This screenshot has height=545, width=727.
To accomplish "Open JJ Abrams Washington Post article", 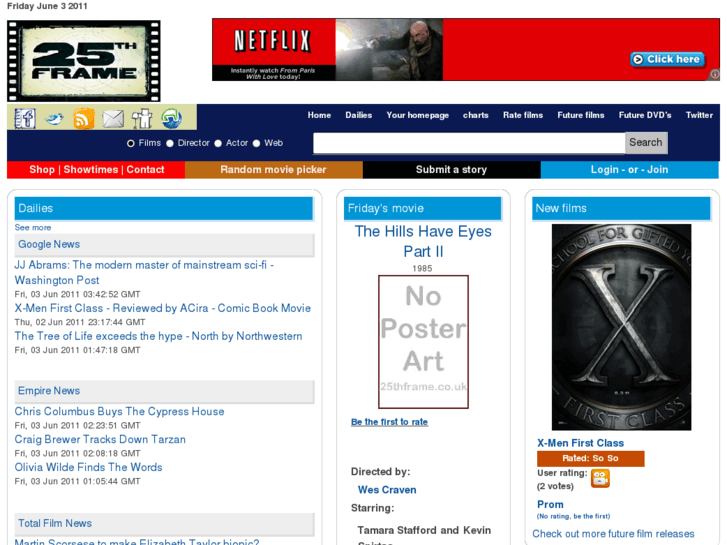I will tap(144, 273).
